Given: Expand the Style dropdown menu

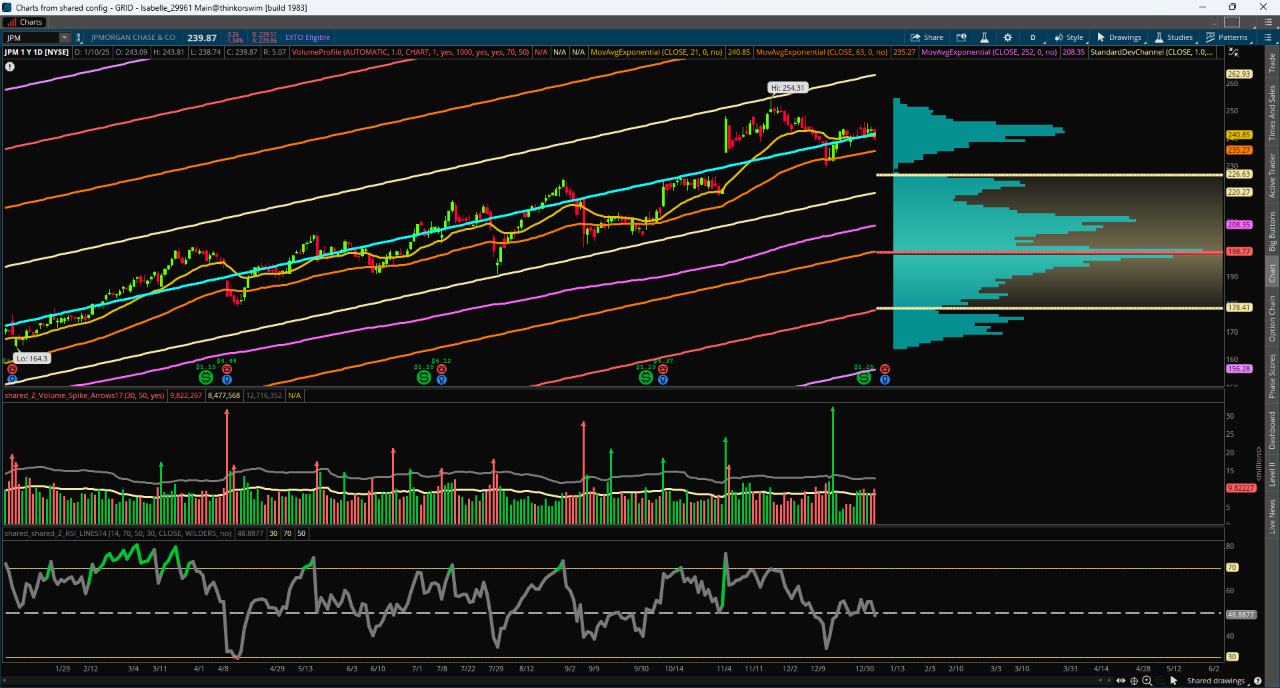Looking at the screenshot, I should pos(1068,37).
